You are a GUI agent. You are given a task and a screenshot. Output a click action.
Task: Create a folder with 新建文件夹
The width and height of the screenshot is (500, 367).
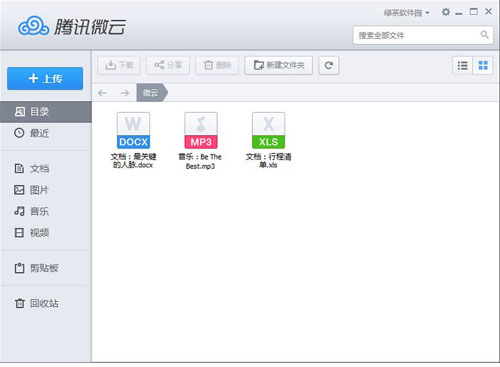click(279, 65)
